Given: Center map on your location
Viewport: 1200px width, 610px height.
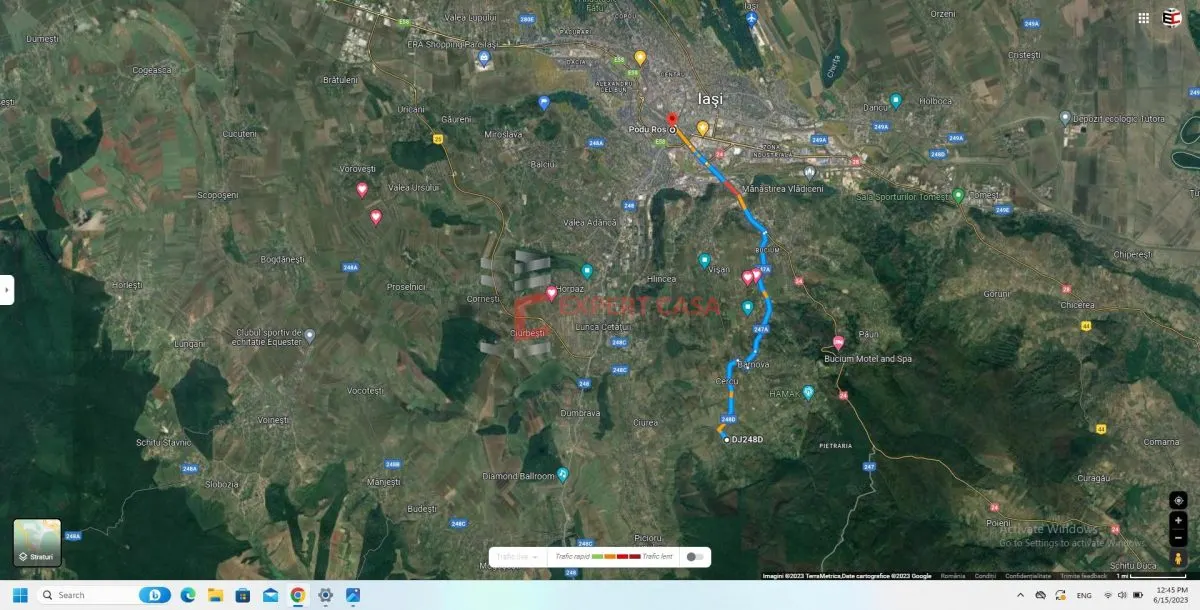Looking at the screenshot, I should click(1178, 500).
